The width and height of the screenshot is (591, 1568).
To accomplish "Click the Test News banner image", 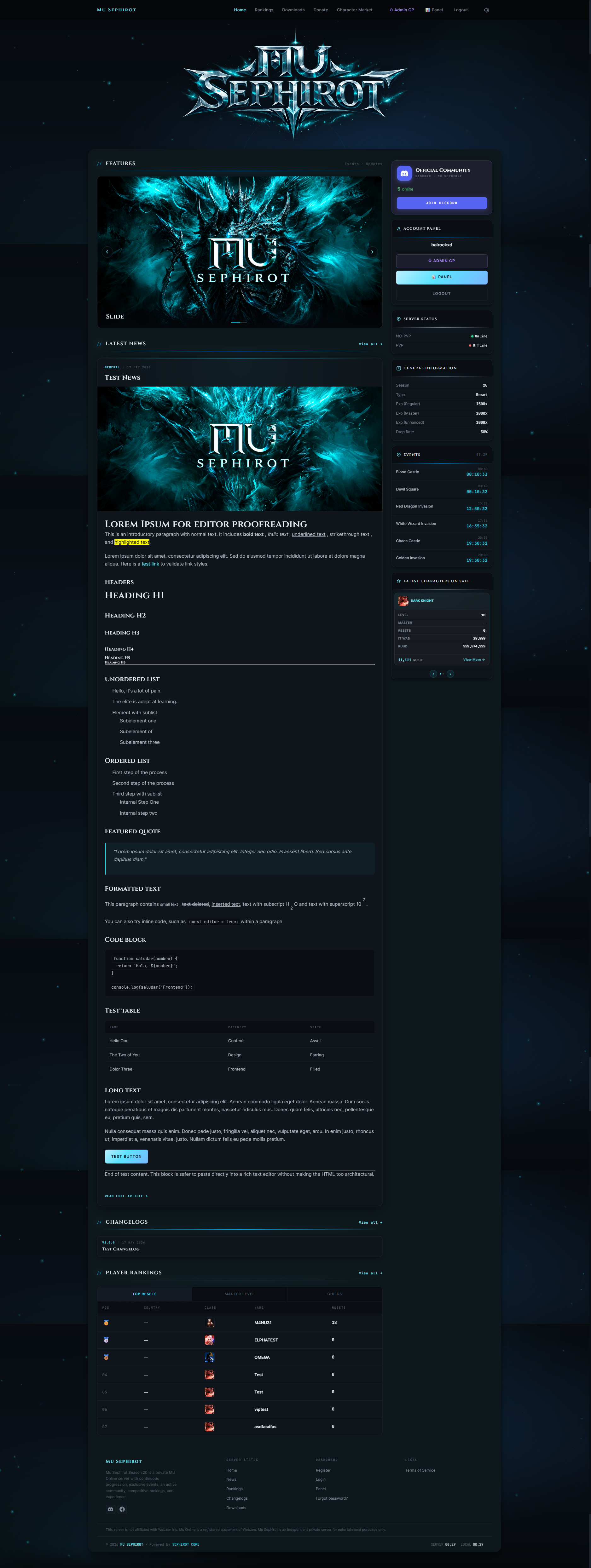I will coord(240,449).
